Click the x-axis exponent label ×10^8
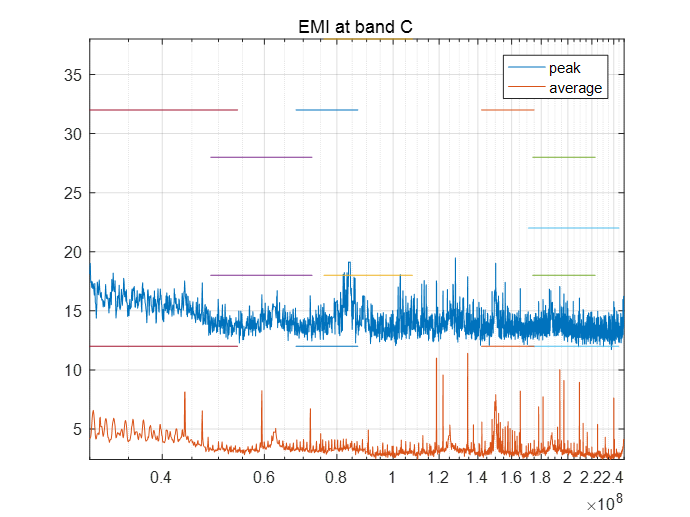This screenshot has height=517, width=690. point(605,502)
